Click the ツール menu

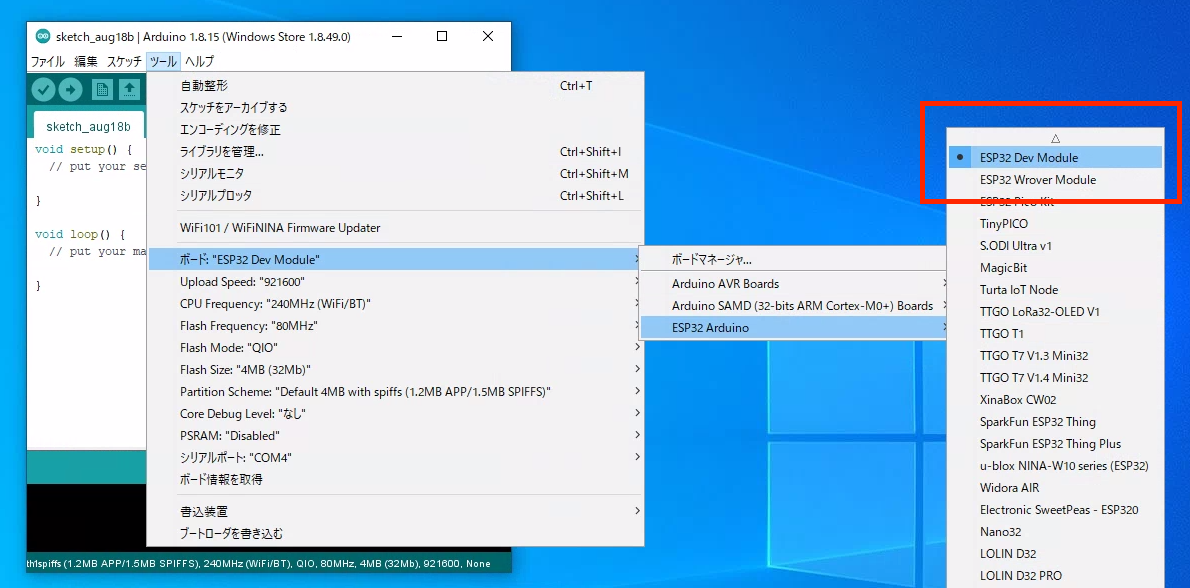[x=163, y=61]
